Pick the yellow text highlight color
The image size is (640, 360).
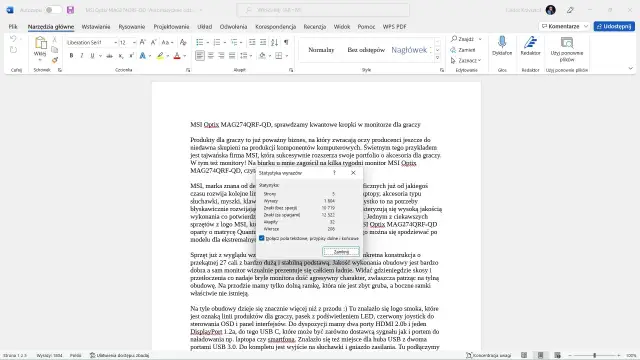(x=160, y=56)
